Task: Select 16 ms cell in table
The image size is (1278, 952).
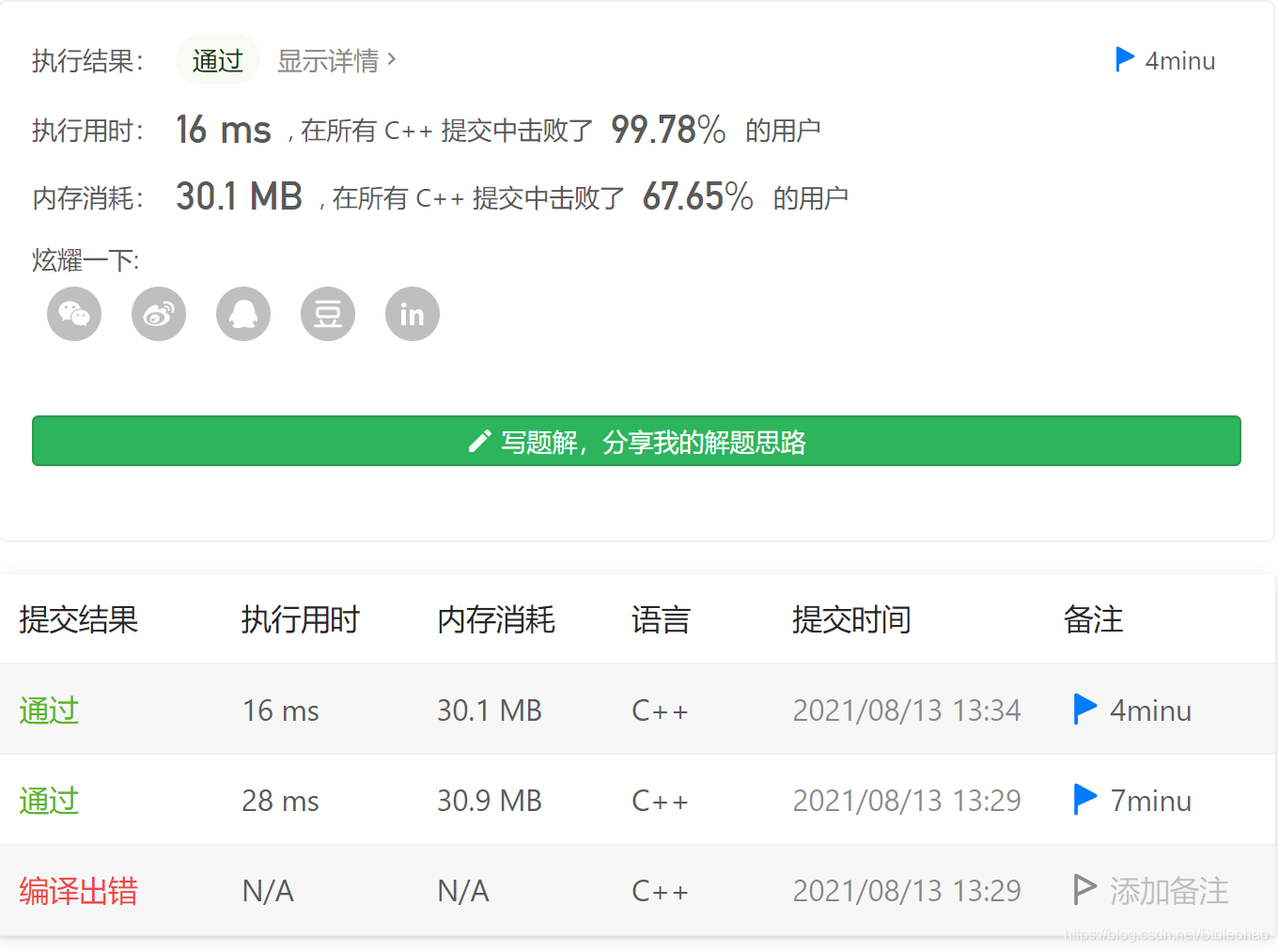Action: [x=281, y=710]
